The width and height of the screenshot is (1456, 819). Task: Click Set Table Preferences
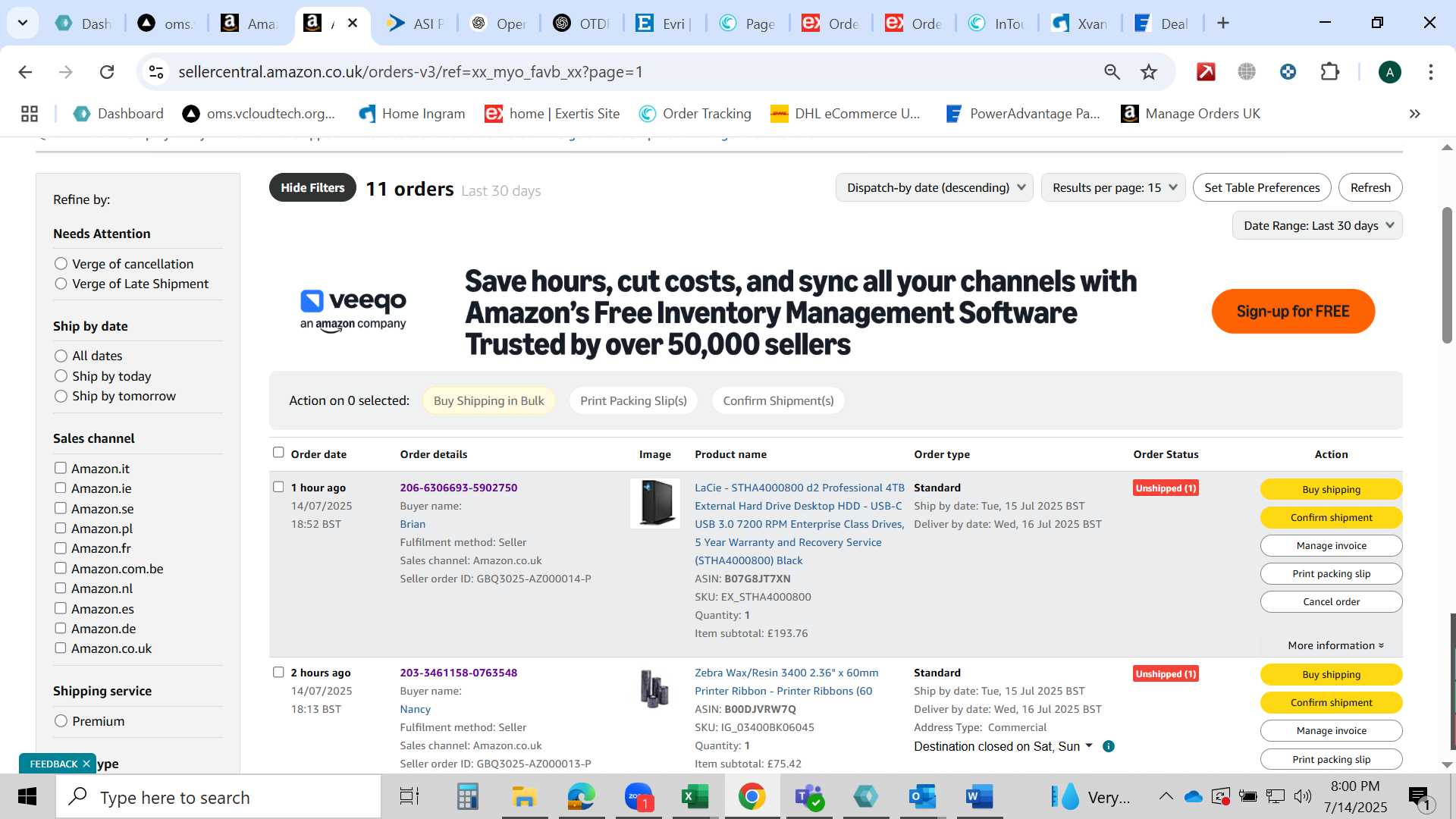[x=1262, y=187]
